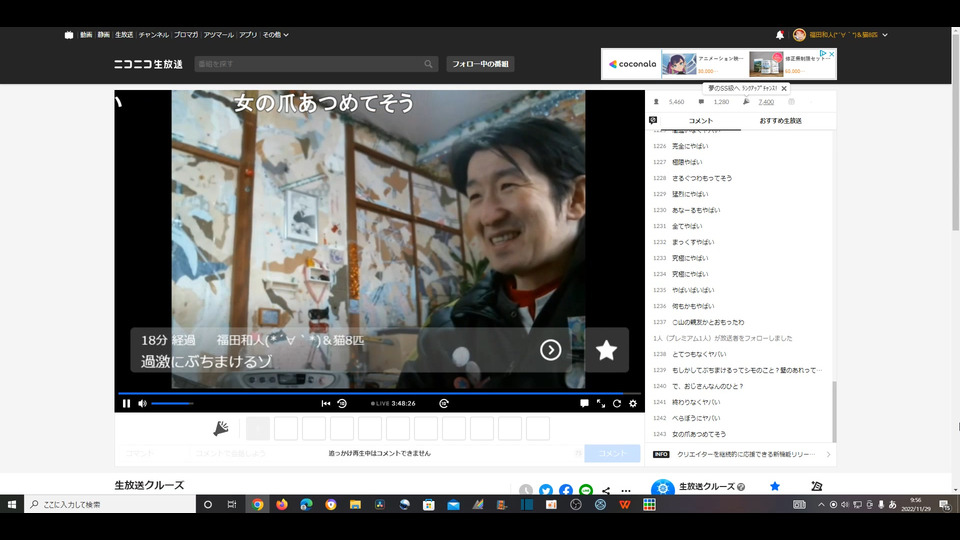
Task: Mute the player volume speaker icon
Action: pyautogui.click(x=142, y=403)
